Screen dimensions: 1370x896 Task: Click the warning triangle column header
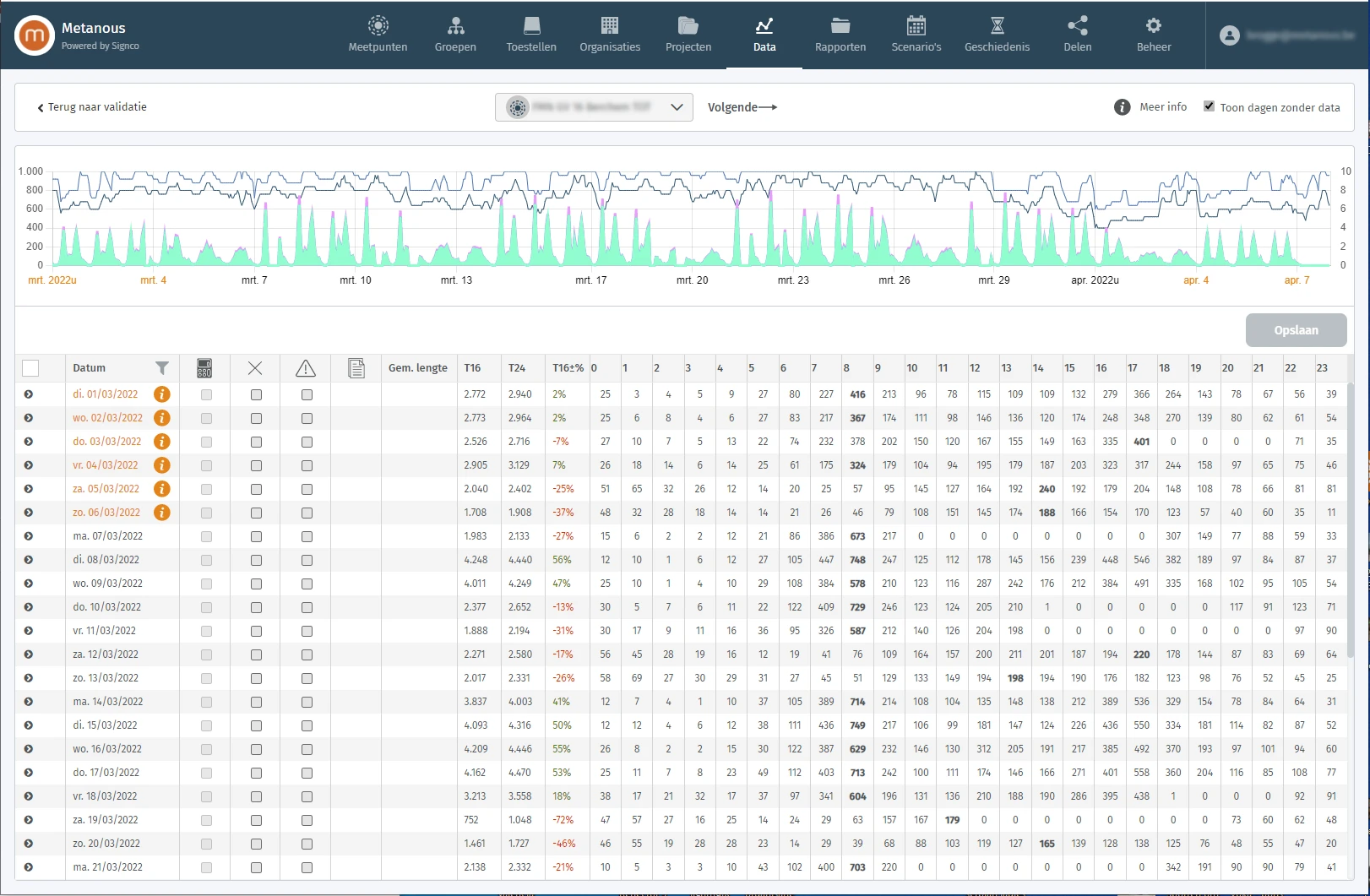point(306,368)
